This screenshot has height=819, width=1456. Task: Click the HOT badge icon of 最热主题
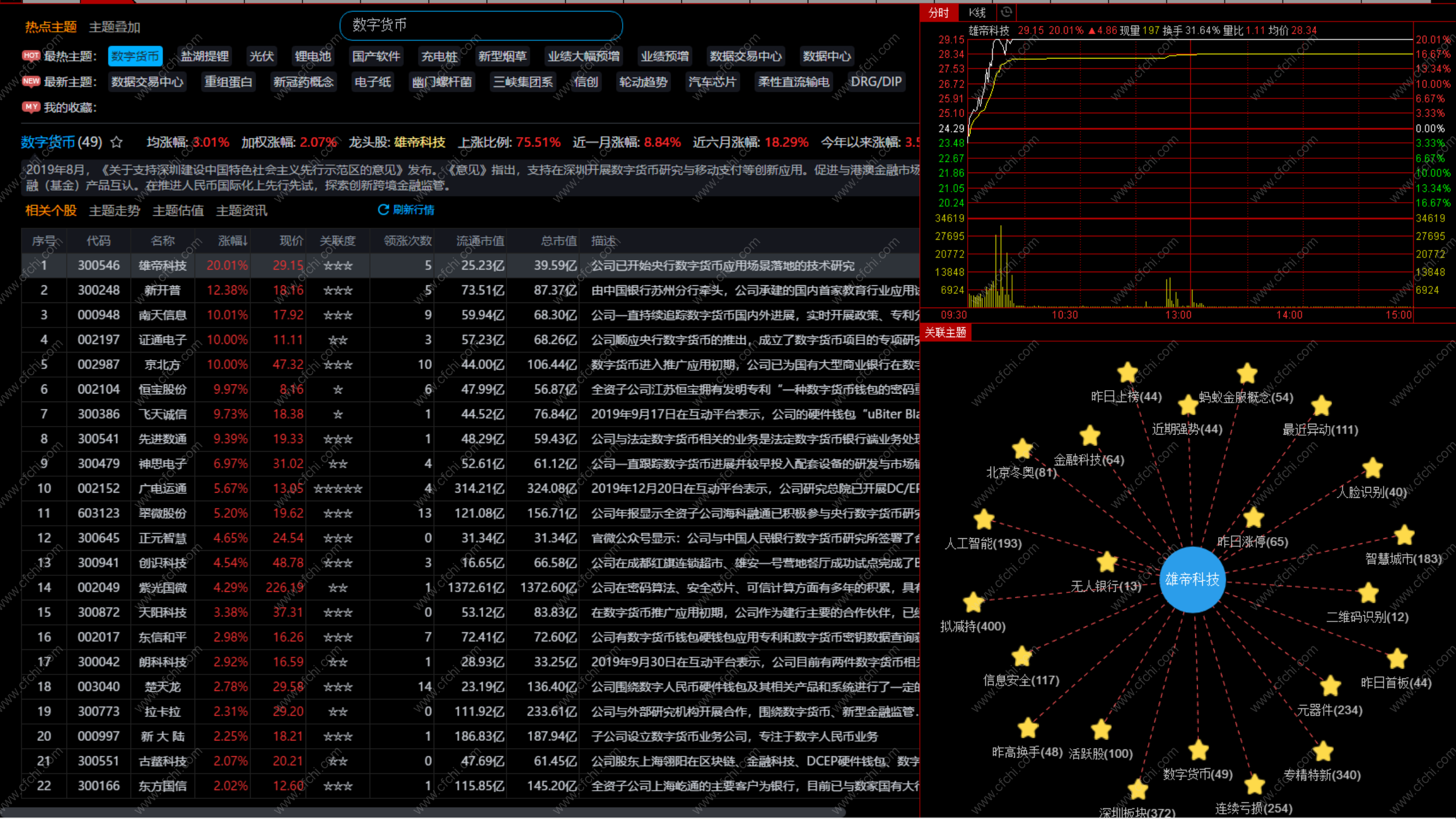pos(31,55)
